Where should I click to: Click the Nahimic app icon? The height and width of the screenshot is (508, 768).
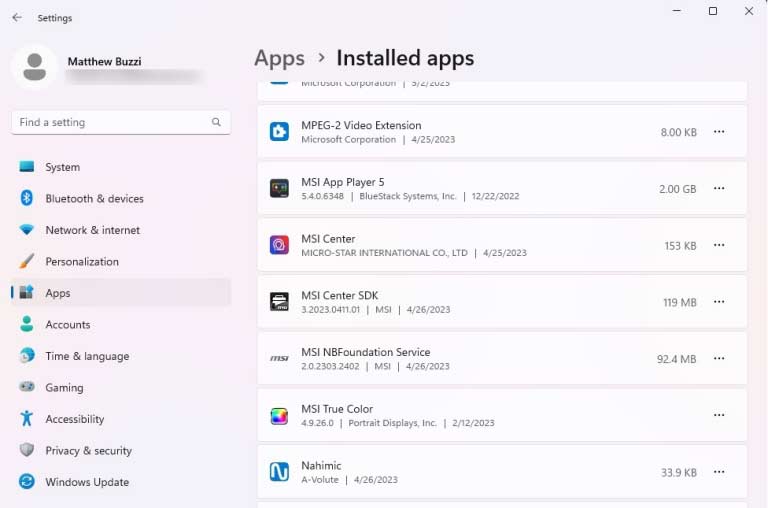click(x=279, y=472)
